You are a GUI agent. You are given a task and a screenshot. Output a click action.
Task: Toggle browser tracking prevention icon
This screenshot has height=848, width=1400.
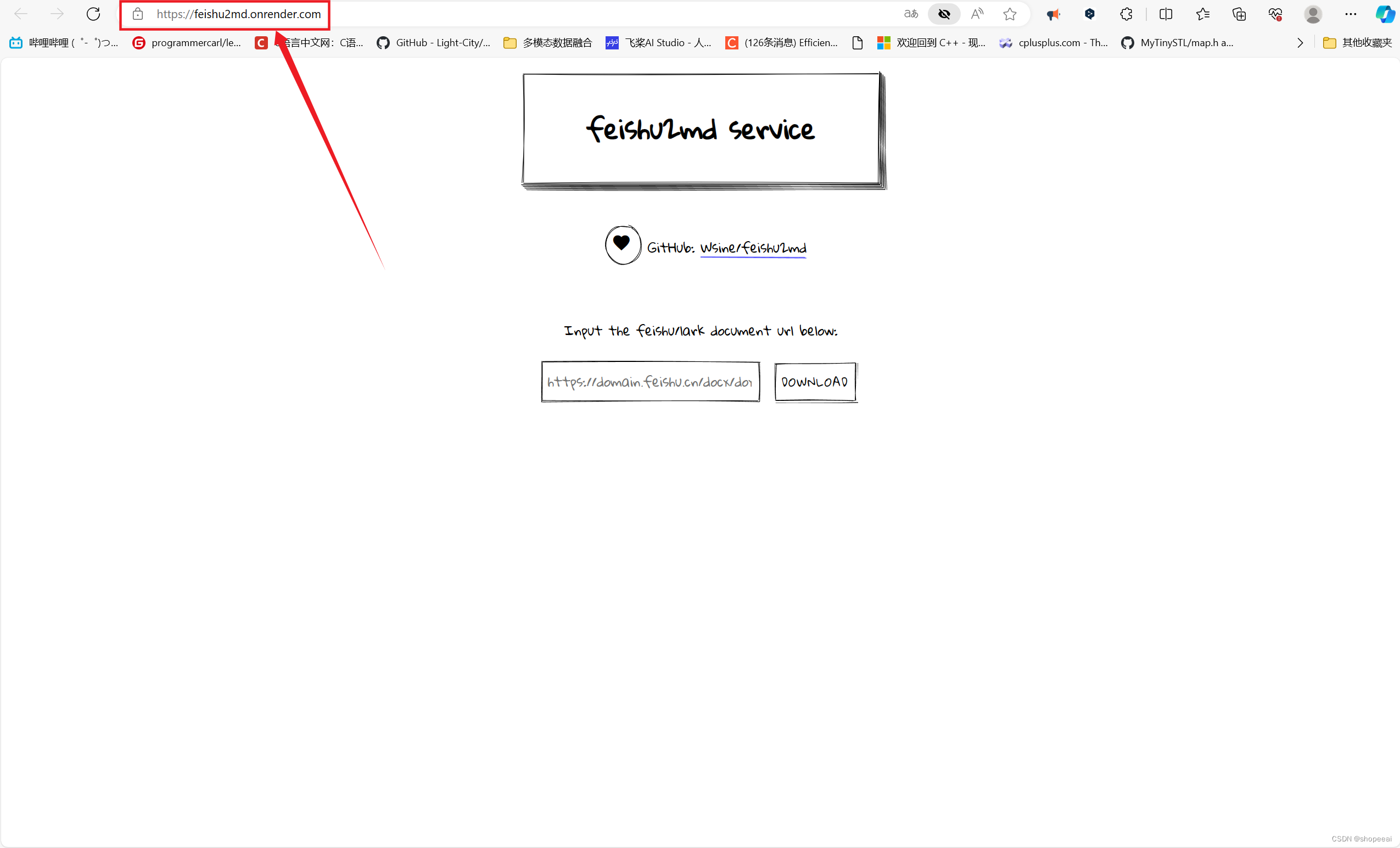click(x=942, y=14)
